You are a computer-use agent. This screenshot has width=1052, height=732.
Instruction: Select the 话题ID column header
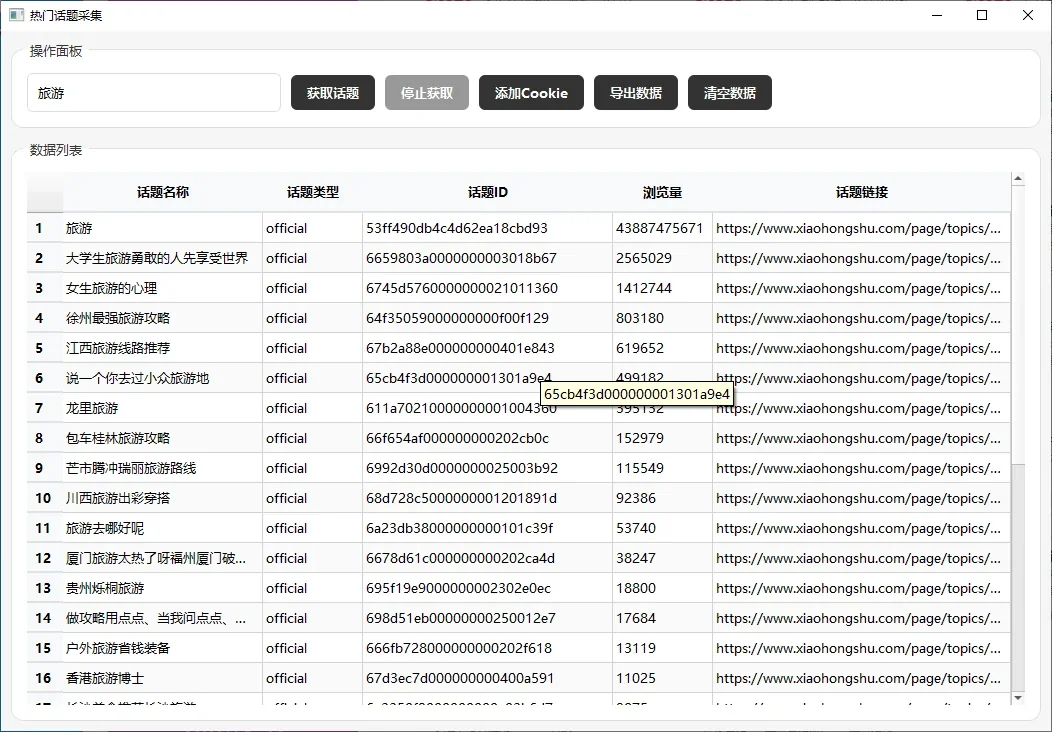[x=488, y=193]
